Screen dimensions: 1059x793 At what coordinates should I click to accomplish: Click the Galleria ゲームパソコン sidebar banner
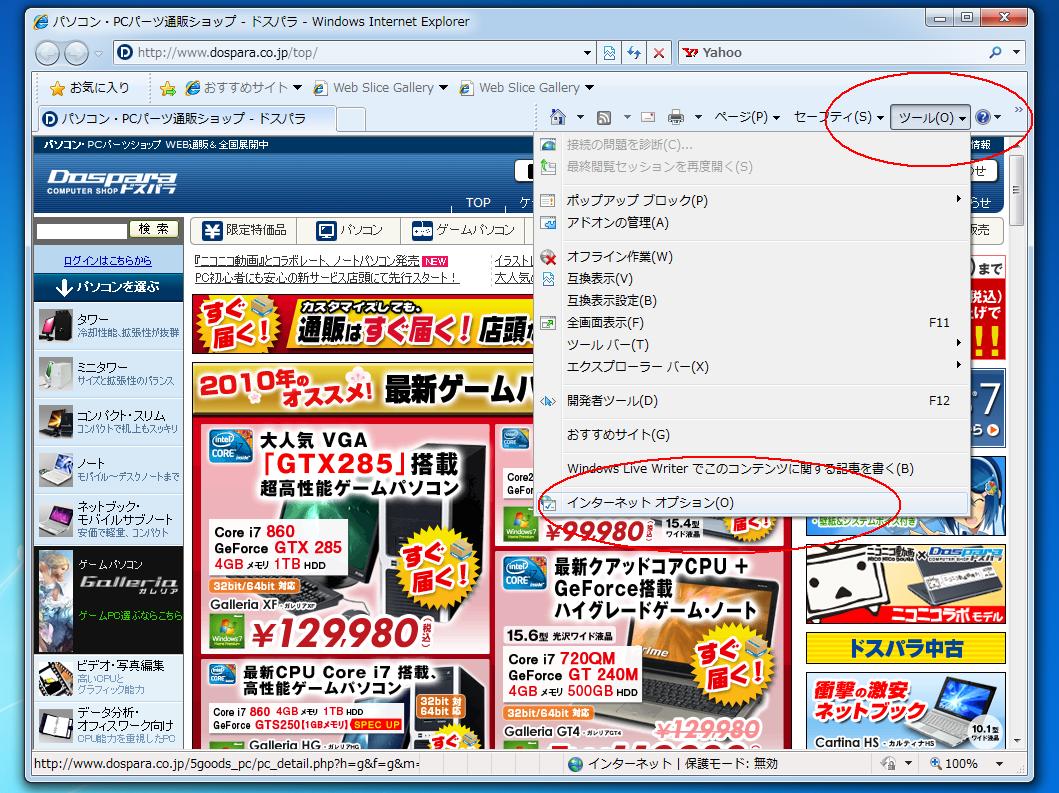click(x=109, y=599)
